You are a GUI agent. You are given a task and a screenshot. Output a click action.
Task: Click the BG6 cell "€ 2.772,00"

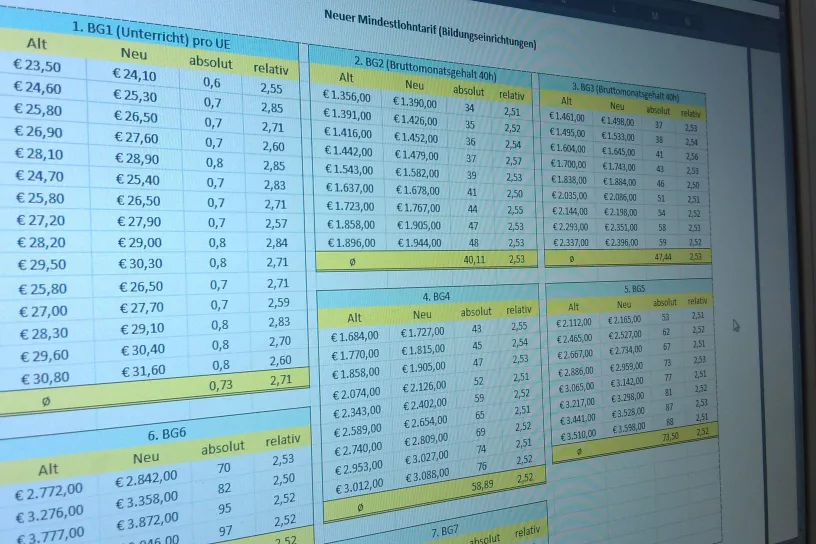49,491
